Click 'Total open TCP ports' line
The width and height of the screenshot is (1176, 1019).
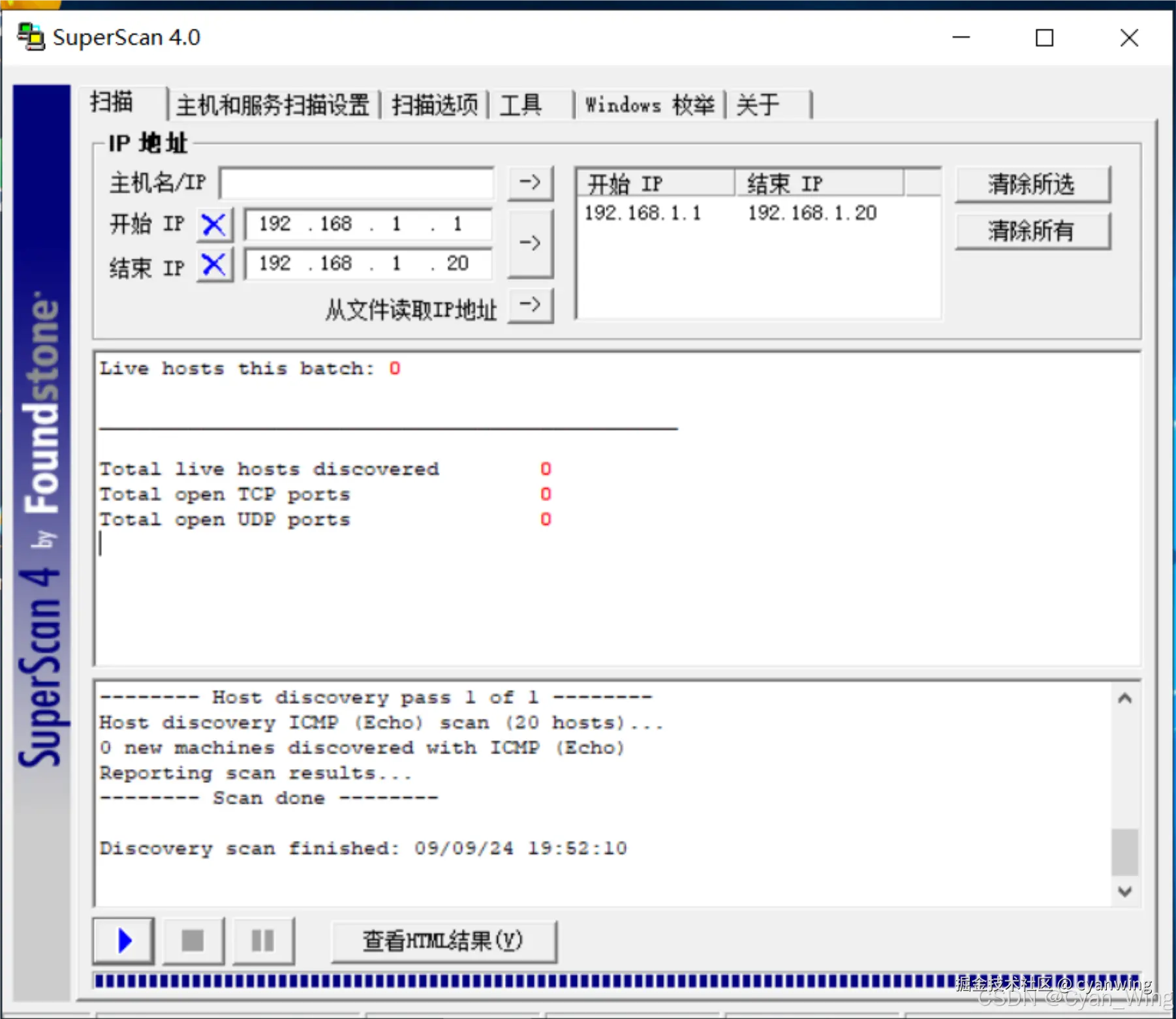[x=325, y=494]
